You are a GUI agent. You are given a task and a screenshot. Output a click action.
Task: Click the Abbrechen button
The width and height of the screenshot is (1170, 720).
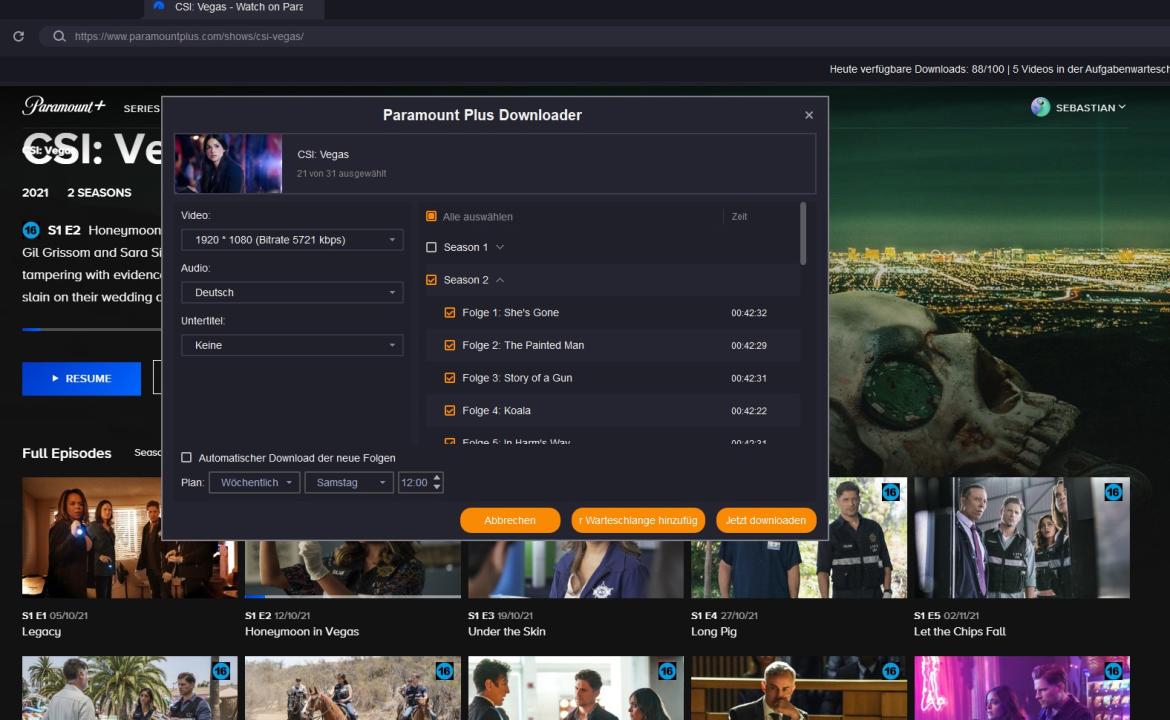pyautogui.click(x=510, y=520)
